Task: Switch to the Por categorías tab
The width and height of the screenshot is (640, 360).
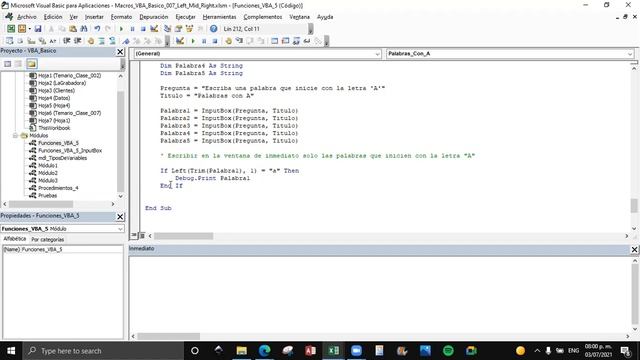Action: click(48, 240)
